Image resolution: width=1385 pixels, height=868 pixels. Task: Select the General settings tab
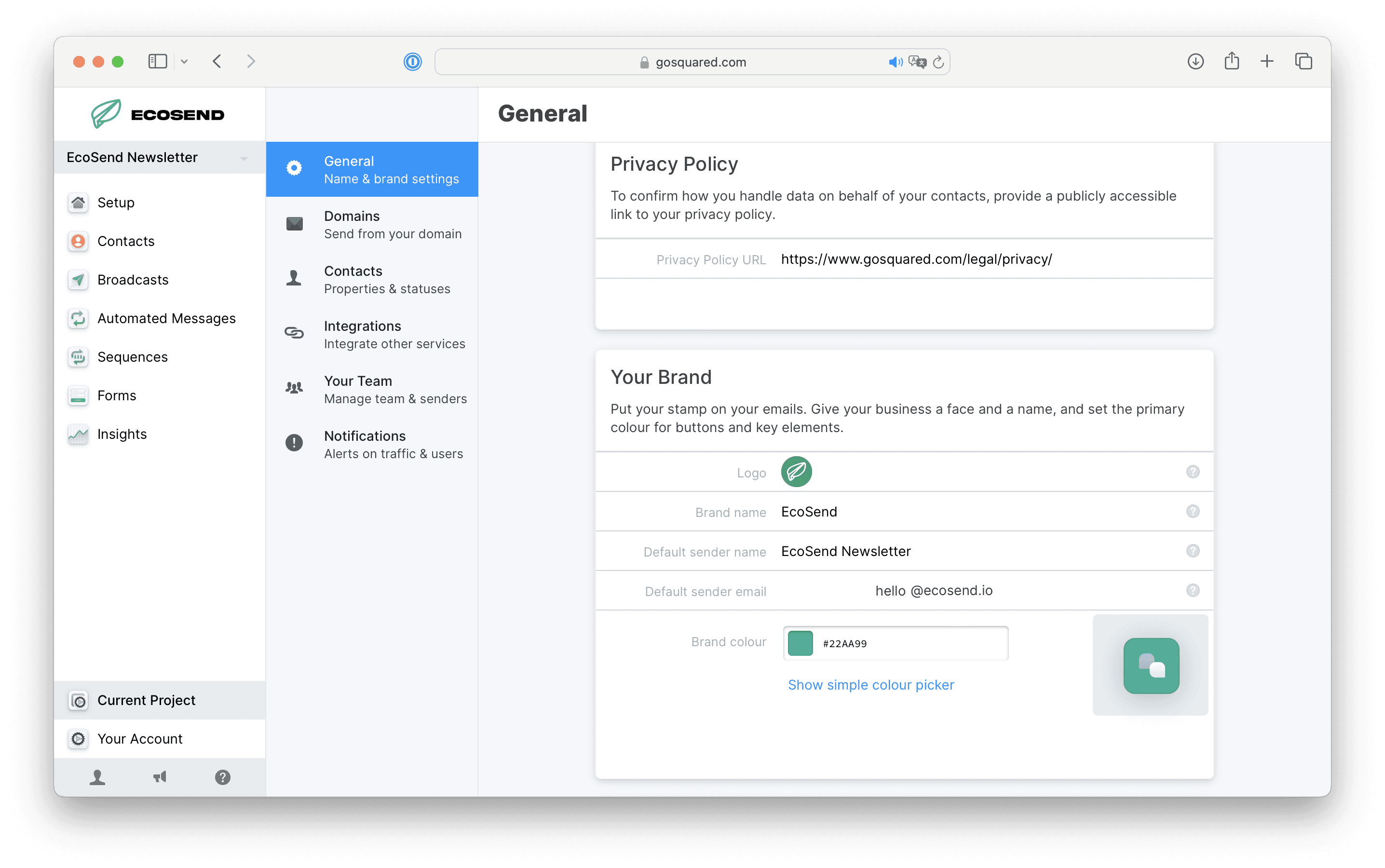click(x=372, y=169)
